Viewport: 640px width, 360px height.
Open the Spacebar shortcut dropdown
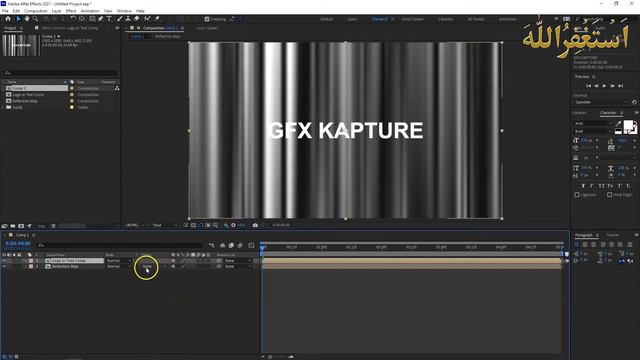click(x=601, y=102)
